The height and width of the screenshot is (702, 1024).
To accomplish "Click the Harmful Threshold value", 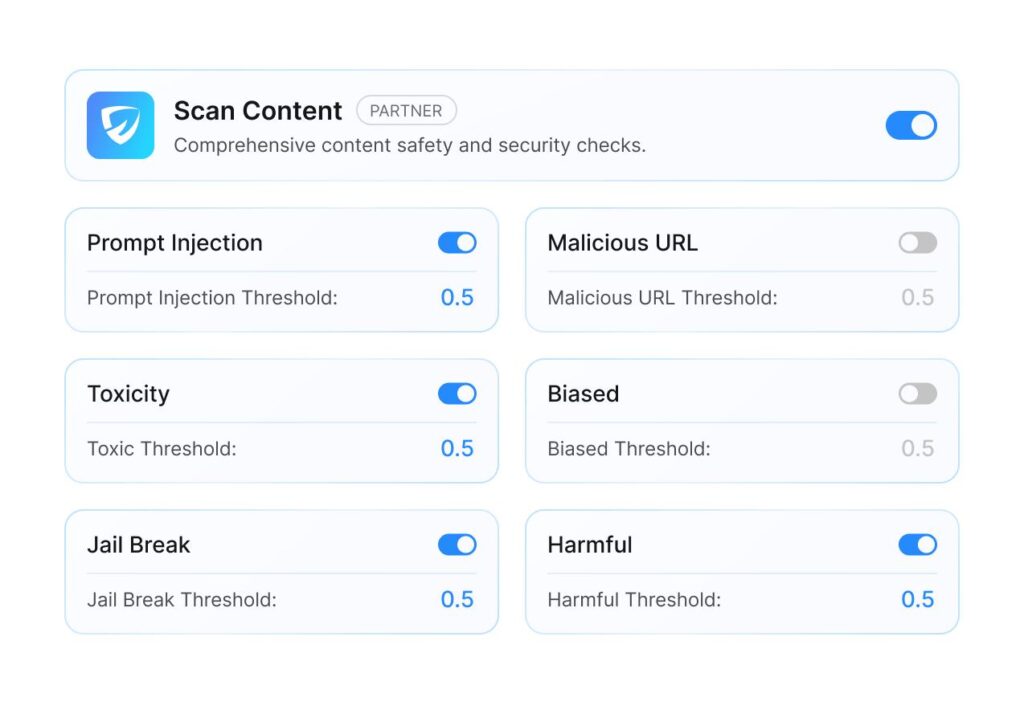I will tap(917, 600).
